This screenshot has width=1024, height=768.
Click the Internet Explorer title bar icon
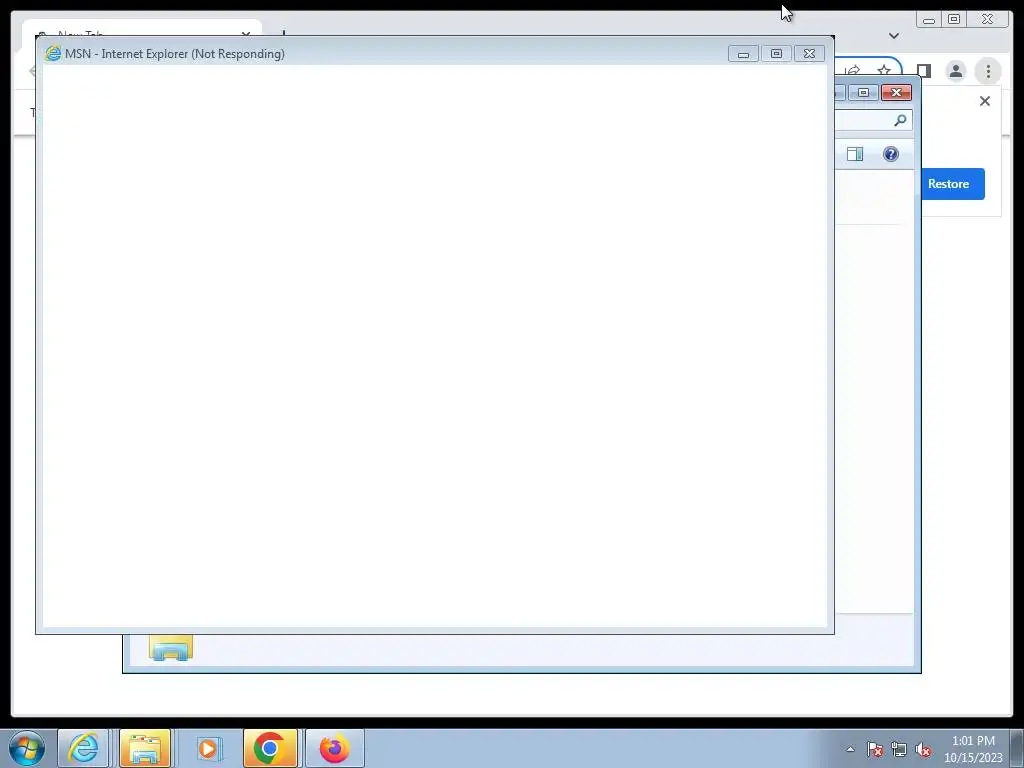[52, 54]
